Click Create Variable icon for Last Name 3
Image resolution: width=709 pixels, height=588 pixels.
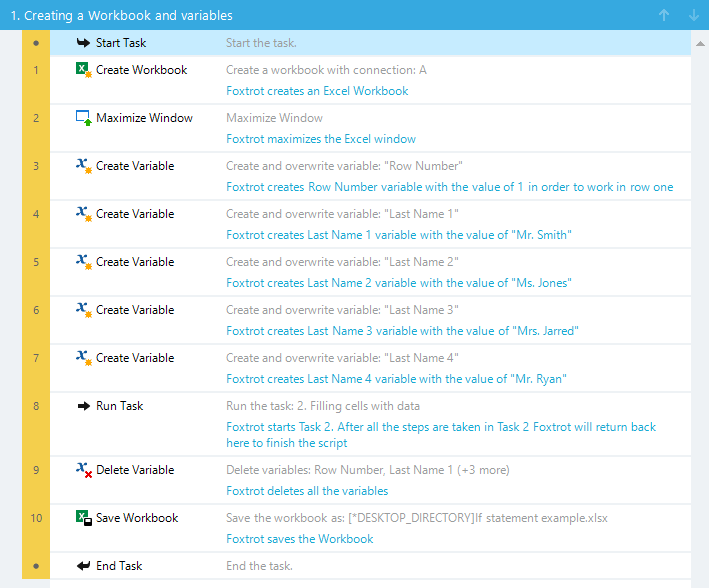click(84, 310)
